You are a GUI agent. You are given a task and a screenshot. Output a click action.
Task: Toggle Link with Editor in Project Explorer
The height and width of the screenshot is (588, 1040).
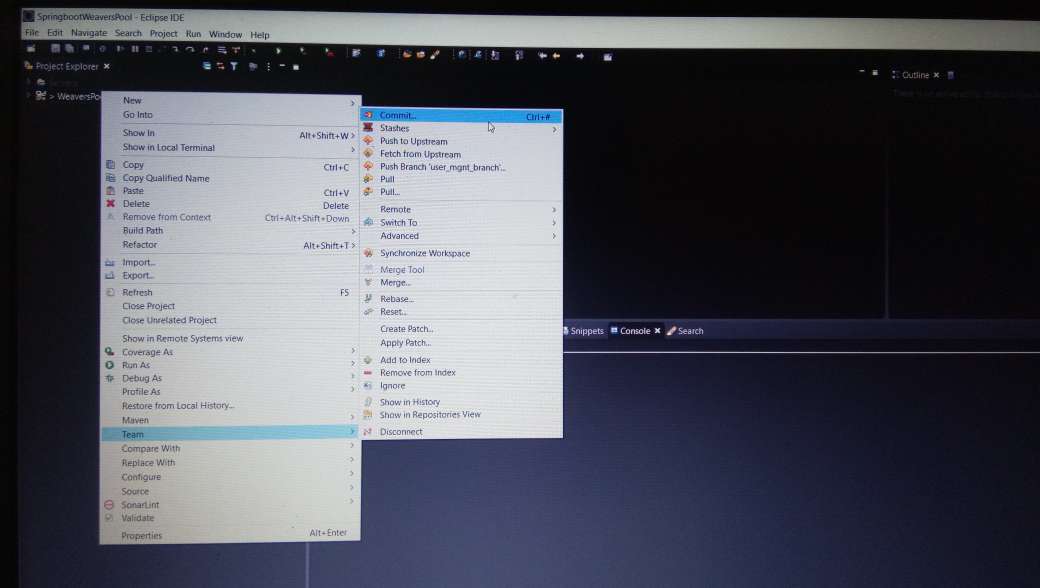[x=220, y=66]
